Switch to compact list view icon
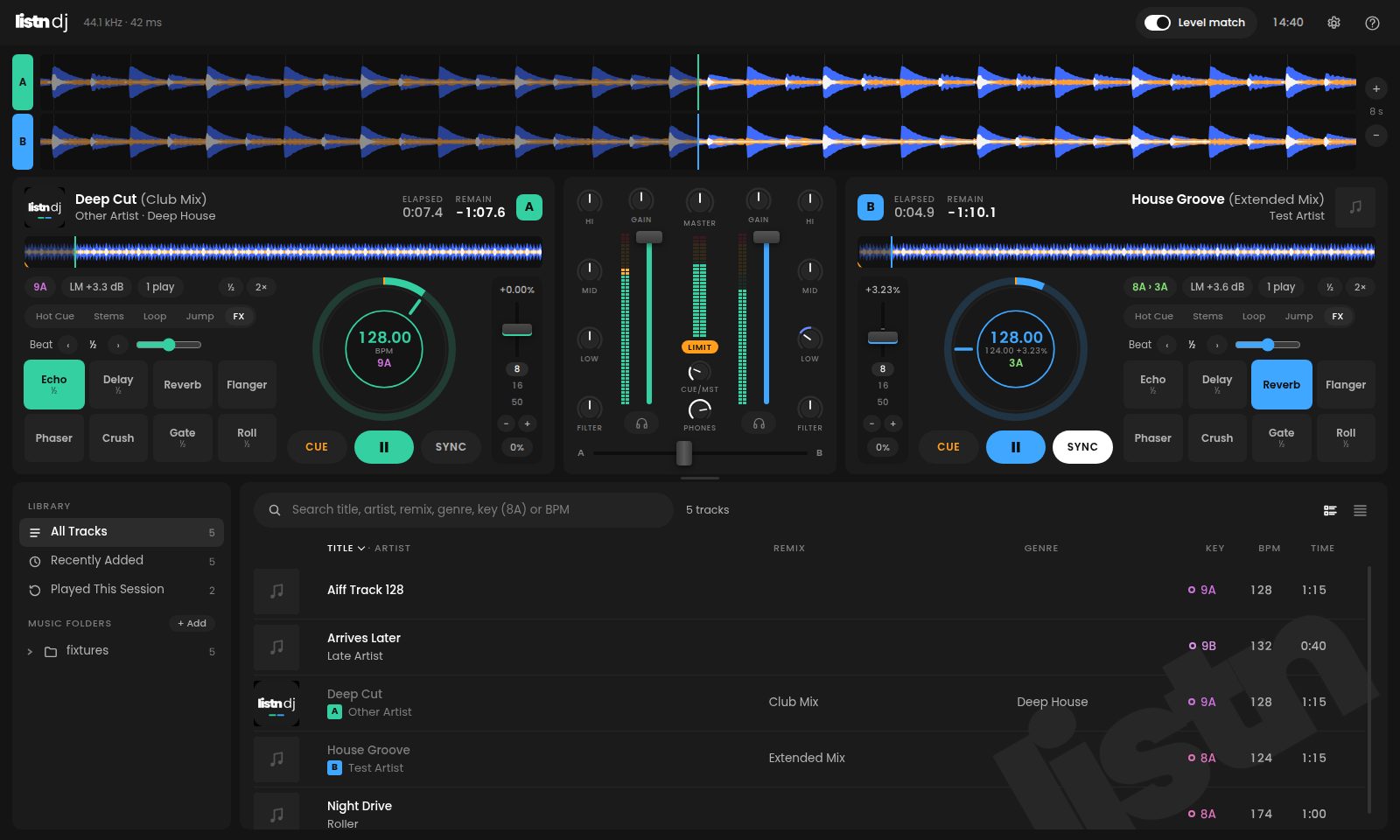This screenshot has height=840, width=1400. 1360,510
